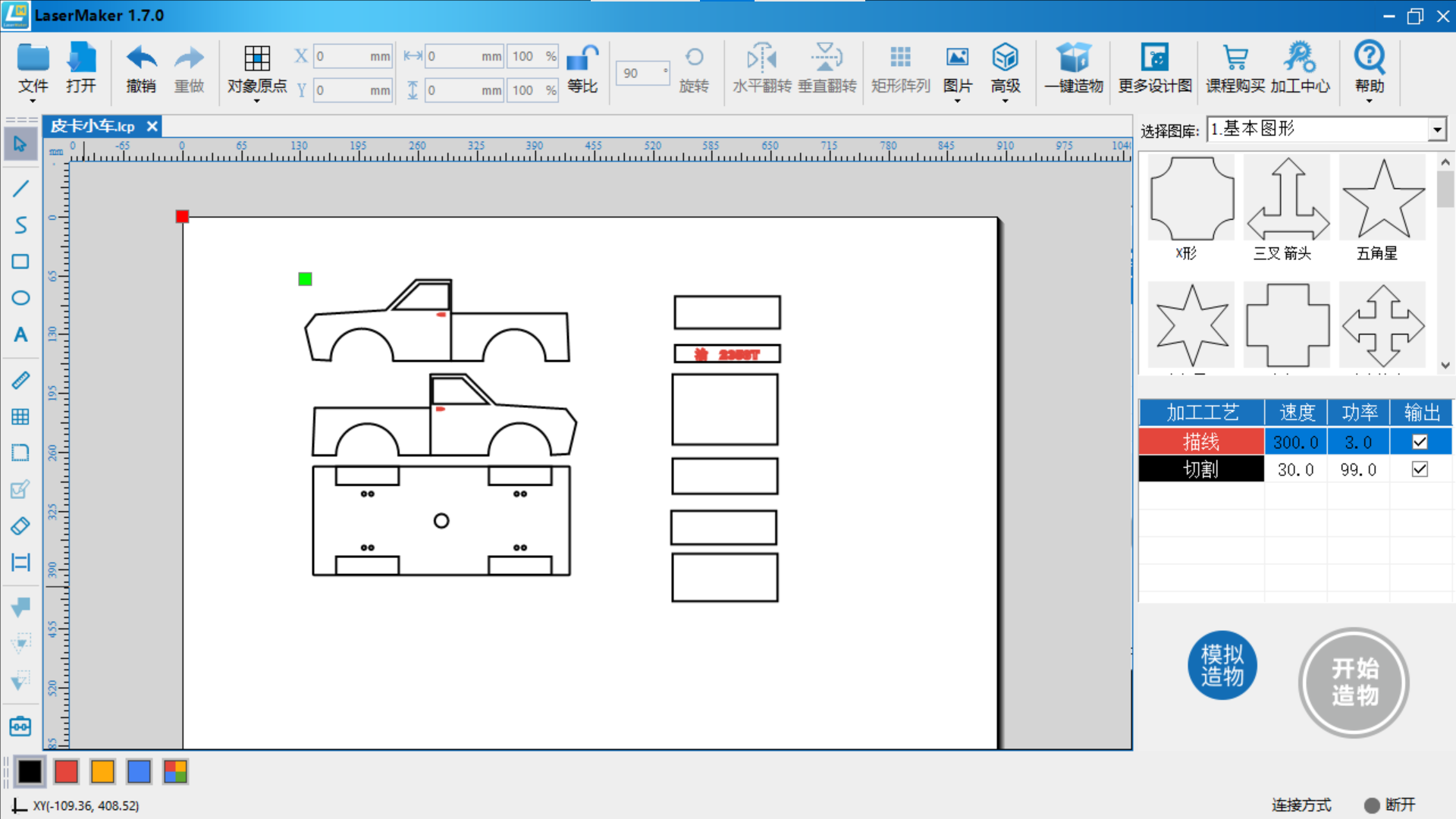Click the 描线 speed value 300.0
Screen dimensions: 1456x819
click(1295, 442)
